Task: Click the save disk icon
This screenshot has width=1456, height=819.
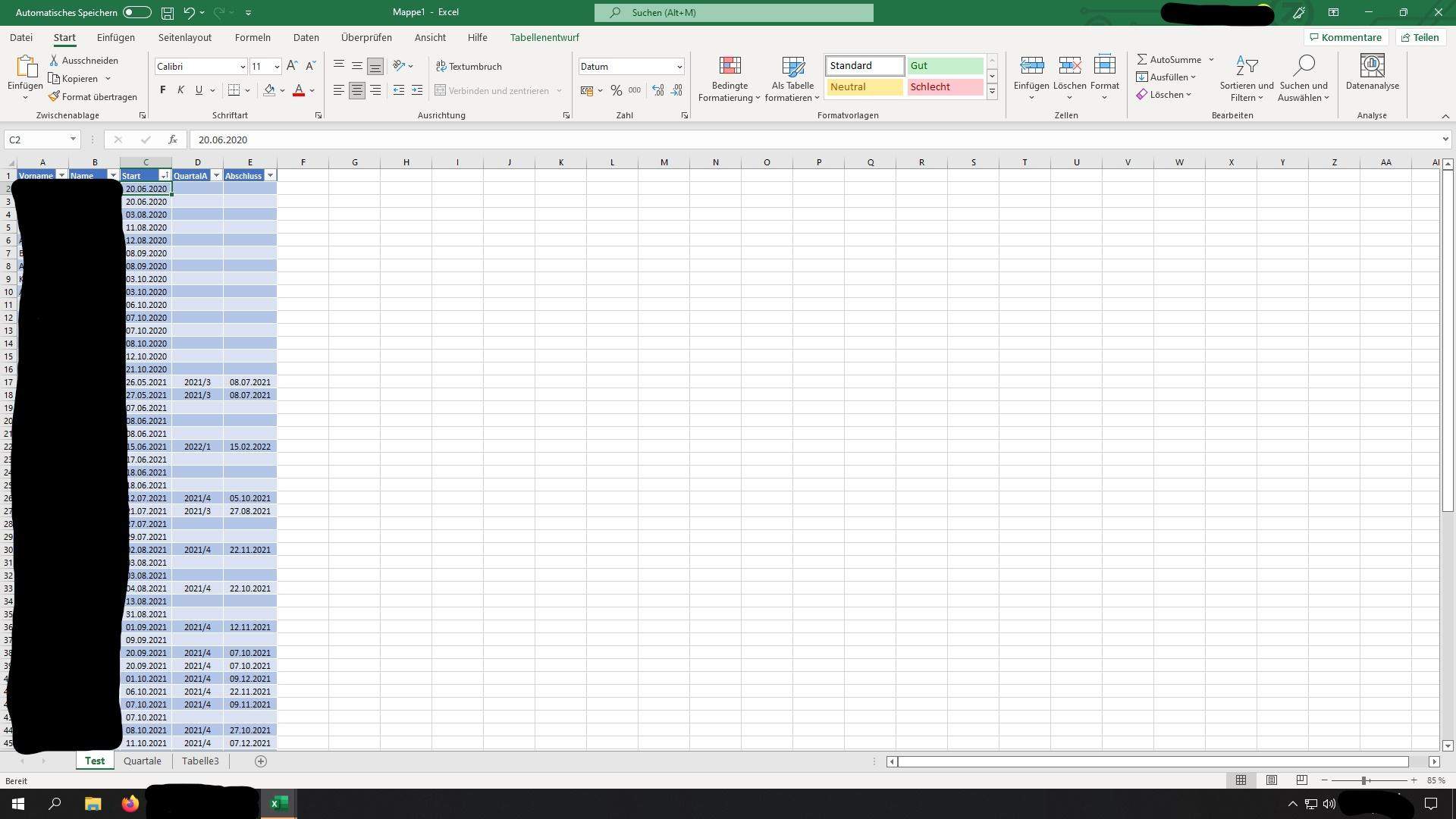Action: 168,13
